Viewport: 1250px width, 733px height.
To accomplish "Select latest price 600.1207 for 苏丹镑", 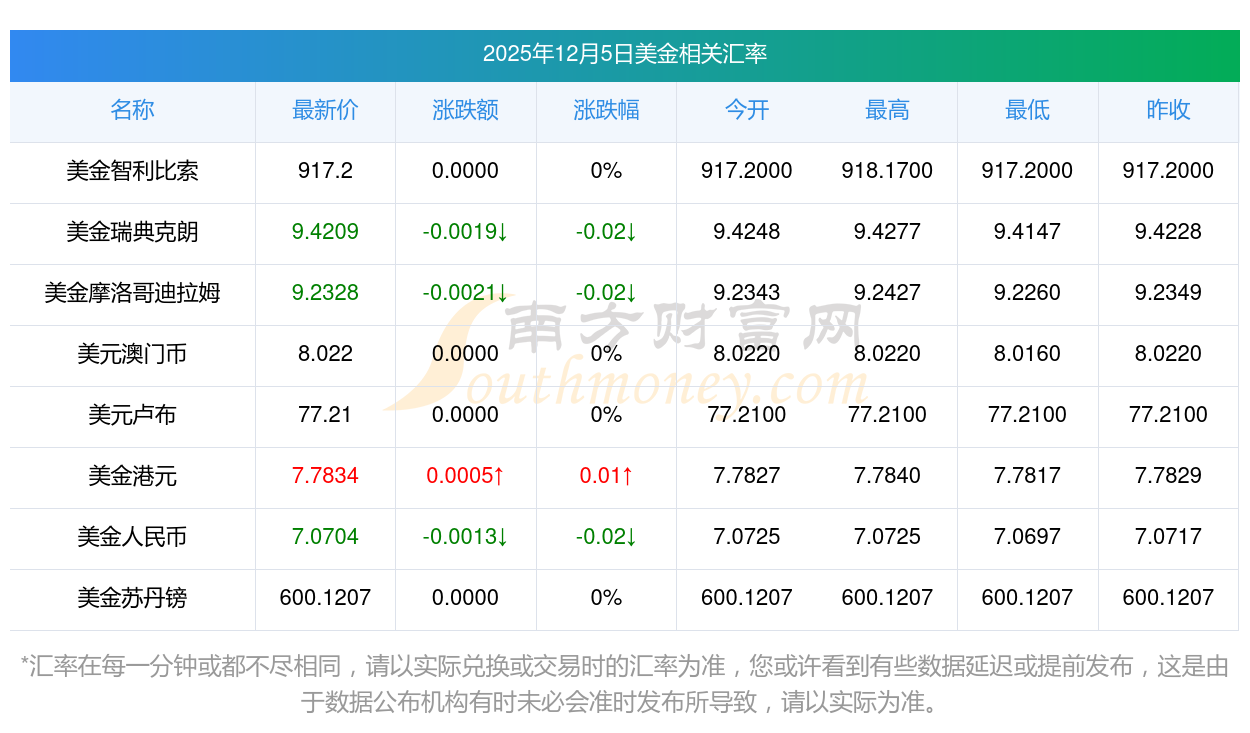I will (325, 598).
